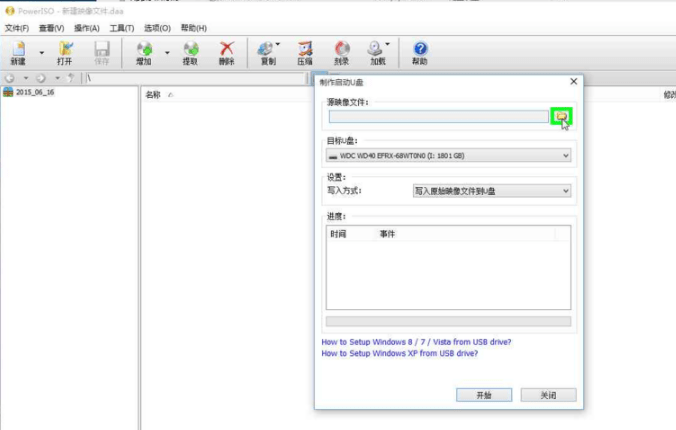Click the 增加 (Add) toolbar icon
This screenshot has width=676, height=430.
[x=144, y=53]
